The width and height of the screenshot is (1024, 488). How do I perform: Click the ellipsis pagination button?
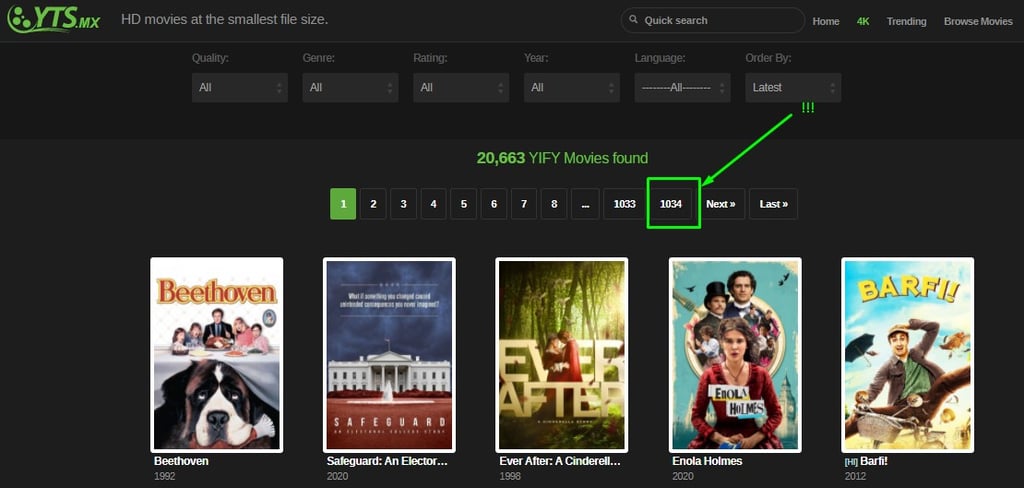point(585,204)
